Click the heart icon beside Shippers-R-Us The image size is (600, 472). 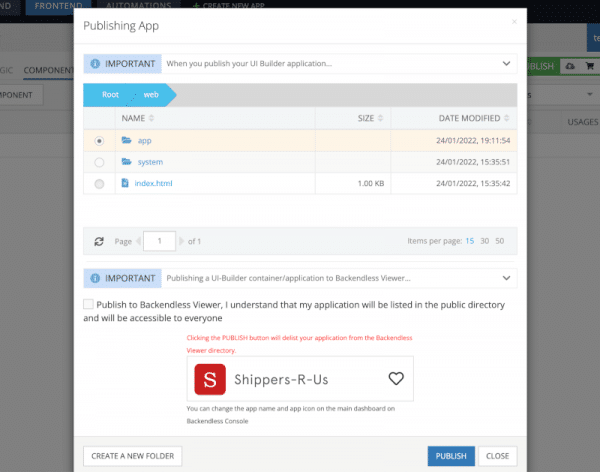click(396, 379)
